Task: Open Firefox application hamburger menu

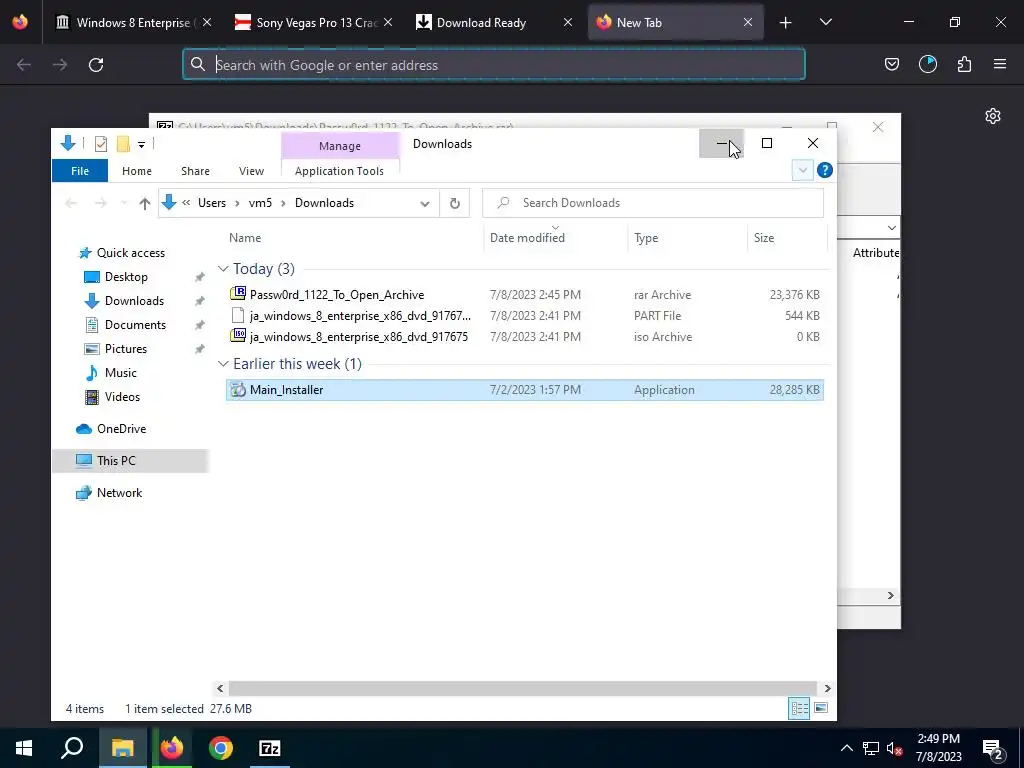Action: point(1000,64)
